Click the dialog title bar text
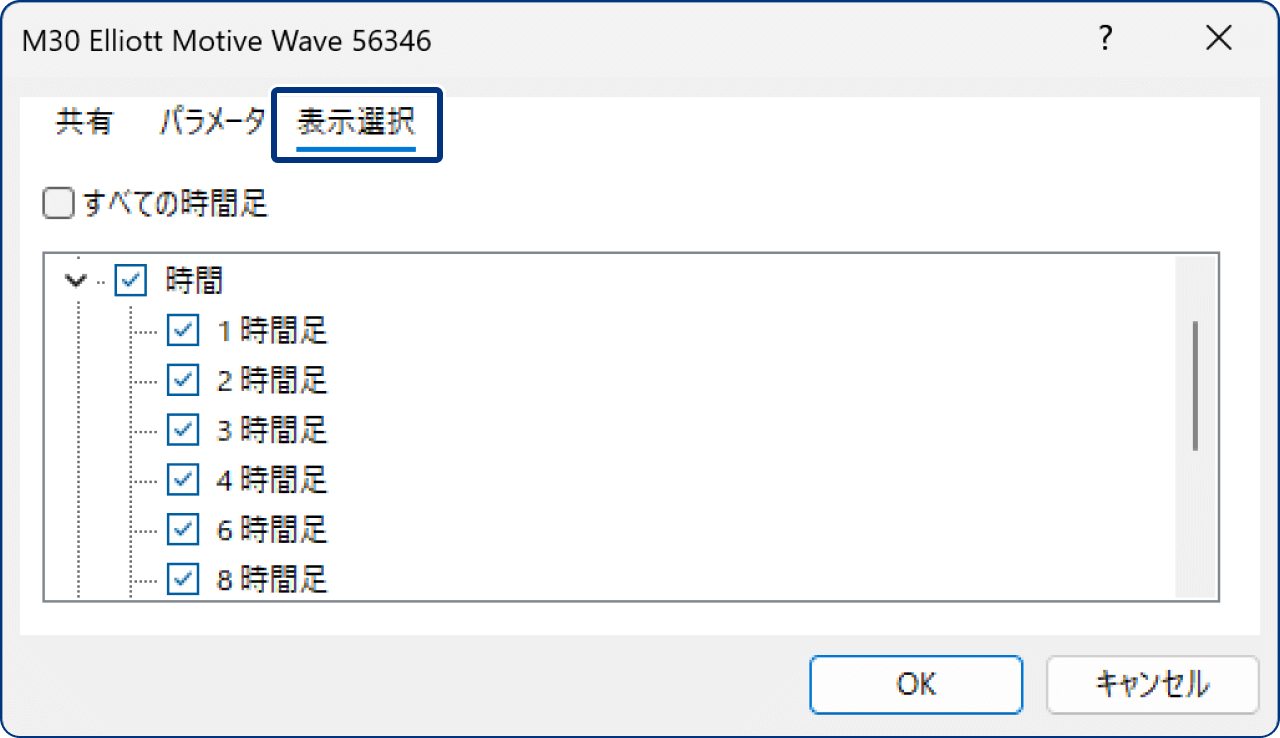 (227, 40)
